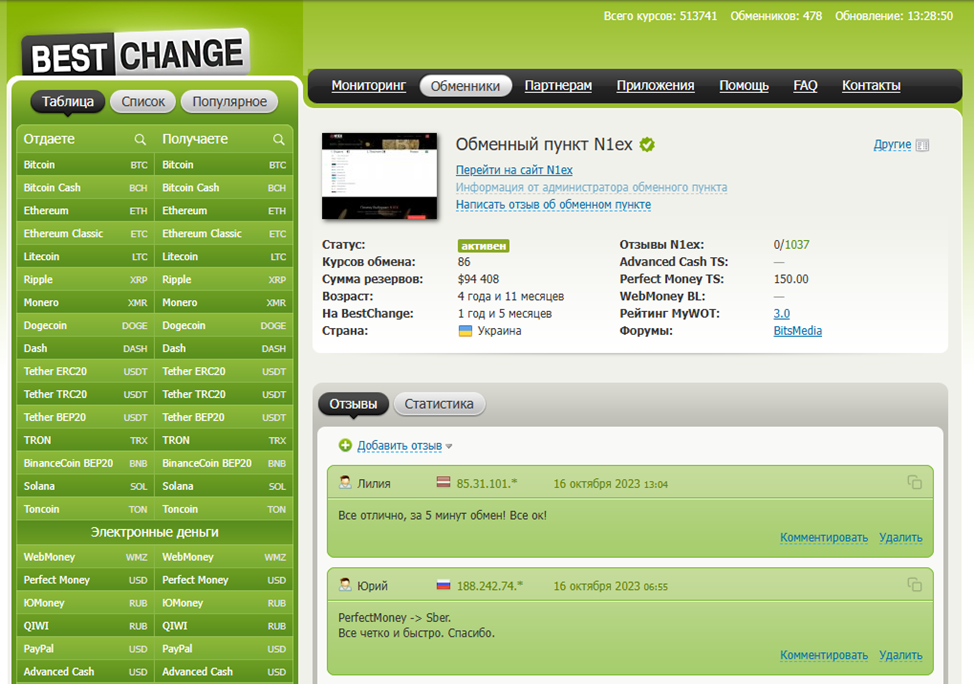Click the IP address 188.242.74.*
Screen dimensions: 974x684
point(490,586)
